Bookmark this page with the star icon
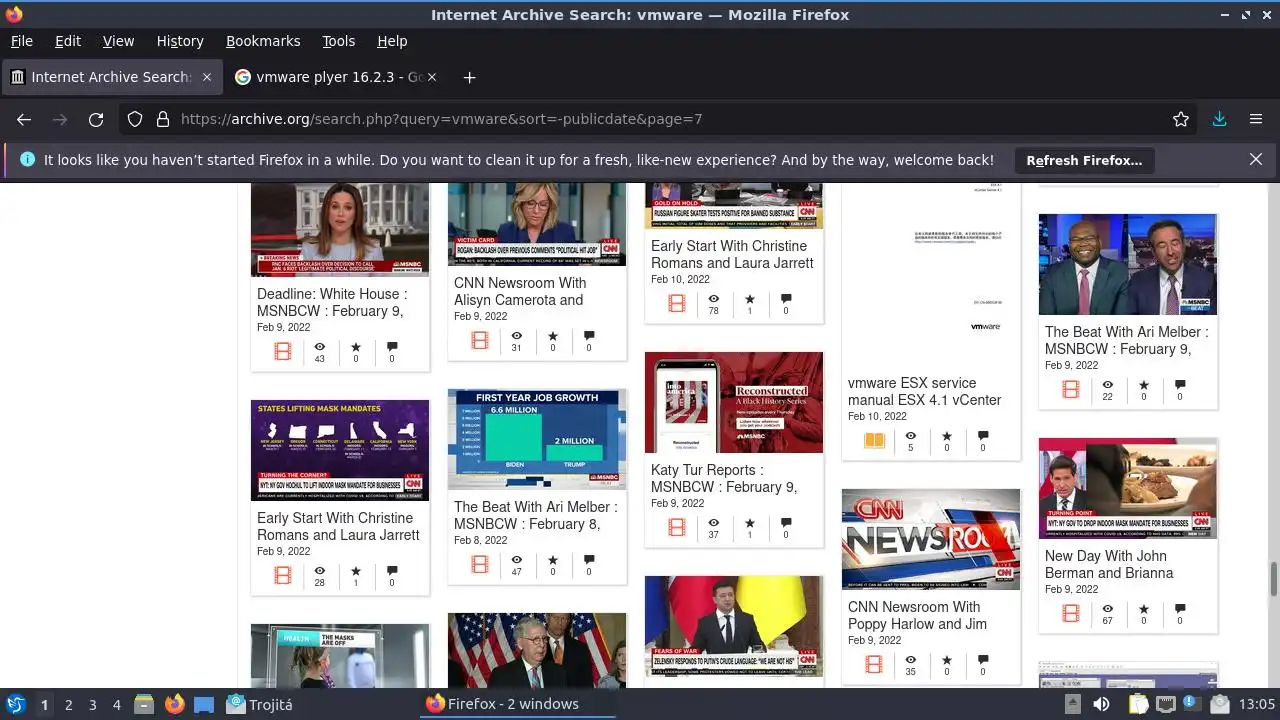1280x720 pixels. point(1181,119)
